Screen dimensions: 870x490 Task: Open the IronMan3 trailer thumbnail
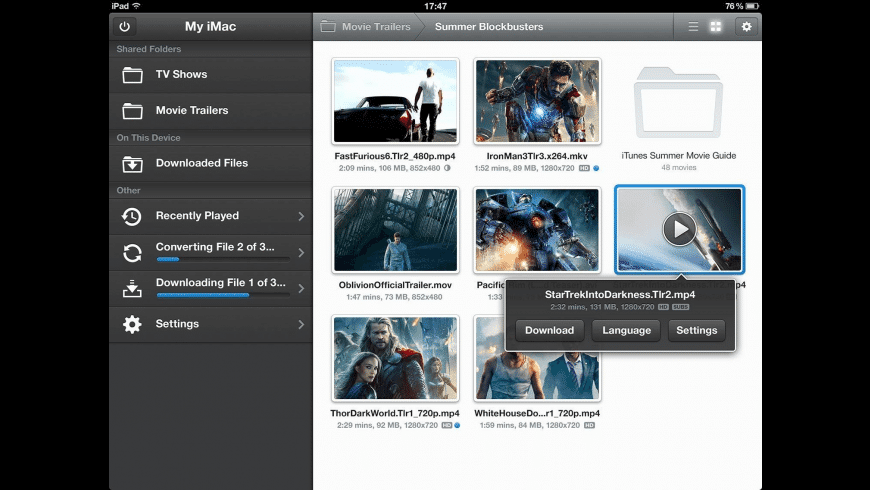tap(537, 102)
